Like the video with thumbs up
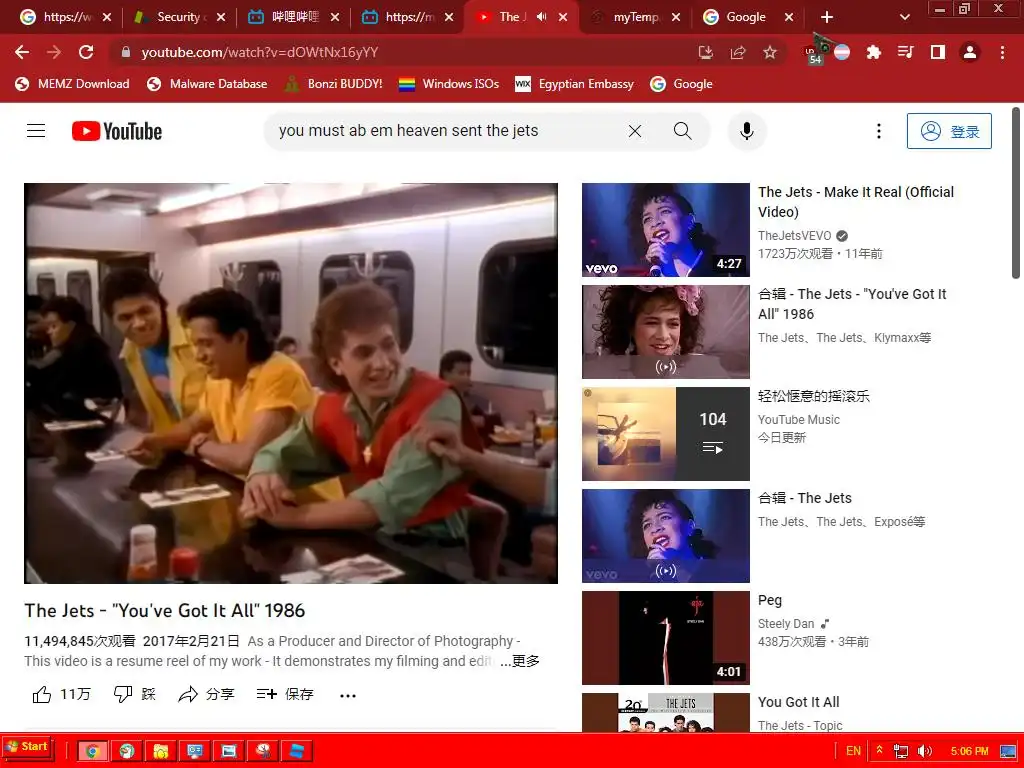The image size is (1024, 768). coord(61,694)
